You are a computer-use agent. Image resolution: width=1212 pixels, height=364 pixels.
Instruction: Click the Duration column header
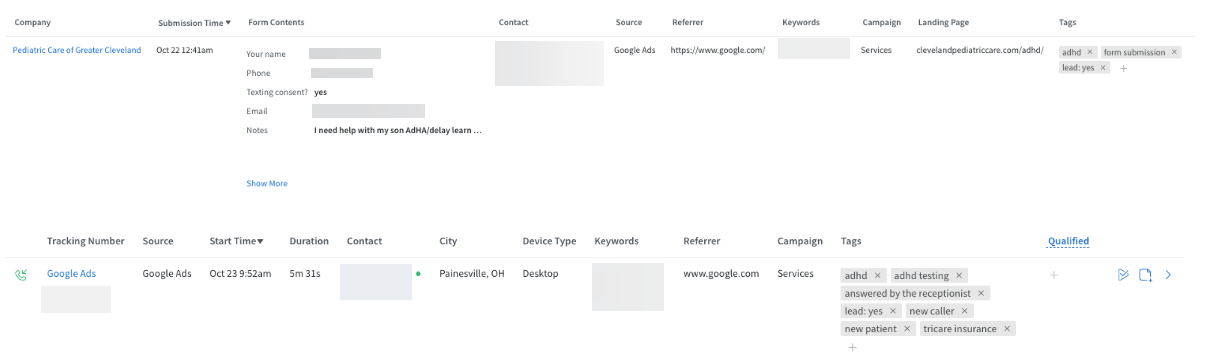pyautogui.click(x=309, y=241)
